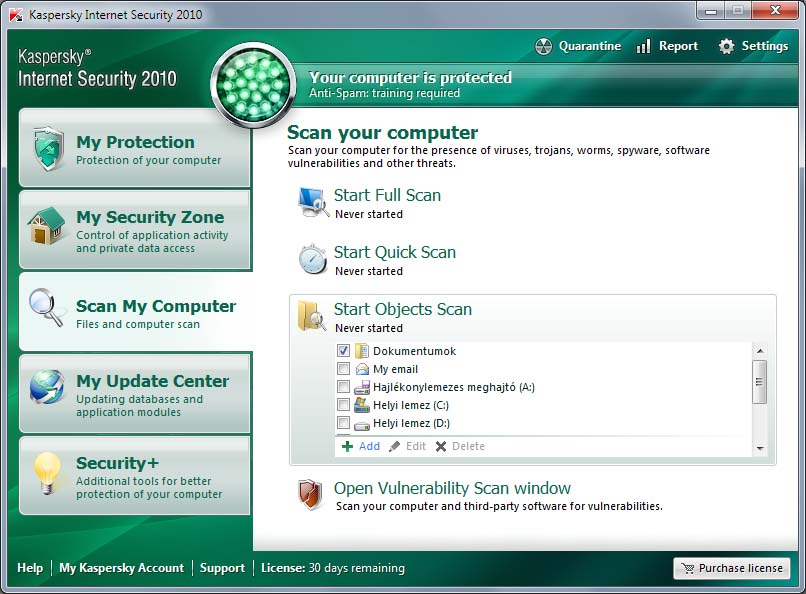Open the My Update Center section

[135, 394]
